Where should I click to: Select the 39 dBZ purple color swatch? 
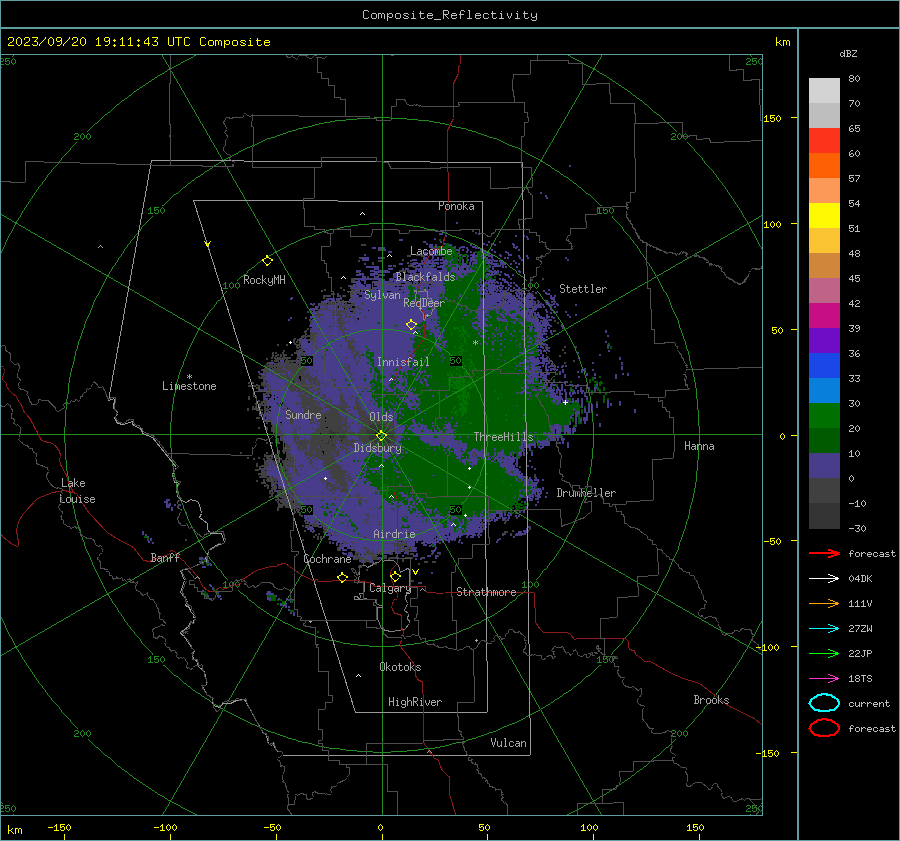point(824,340)
